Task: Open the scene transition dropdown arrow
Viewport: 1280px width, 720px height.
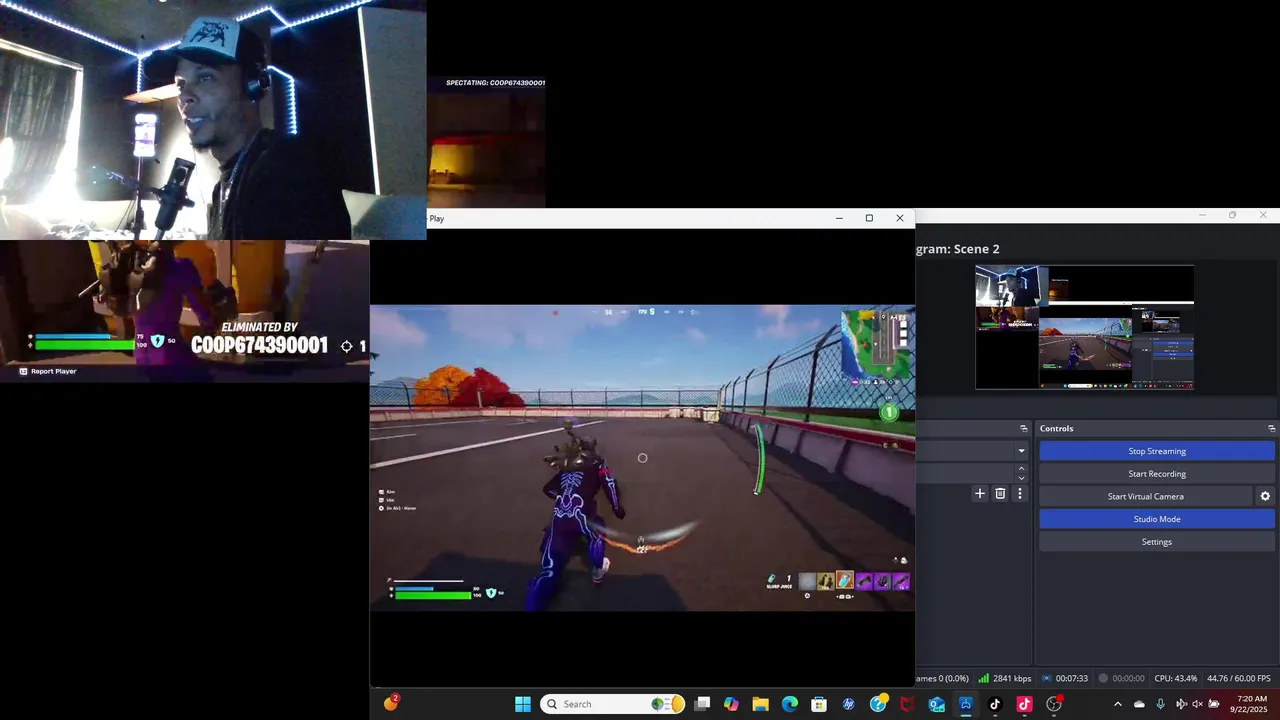Action: click(x=1021, y=451)
